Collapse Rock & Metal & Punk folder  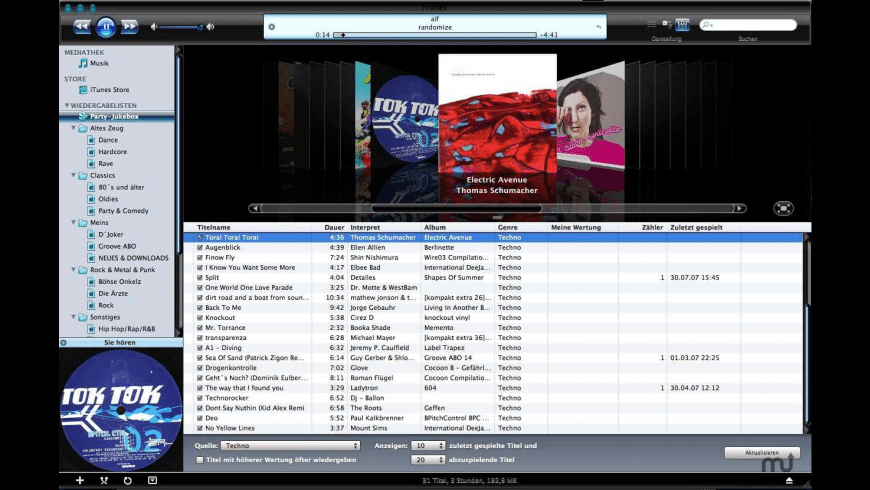(x=73, y=270)
